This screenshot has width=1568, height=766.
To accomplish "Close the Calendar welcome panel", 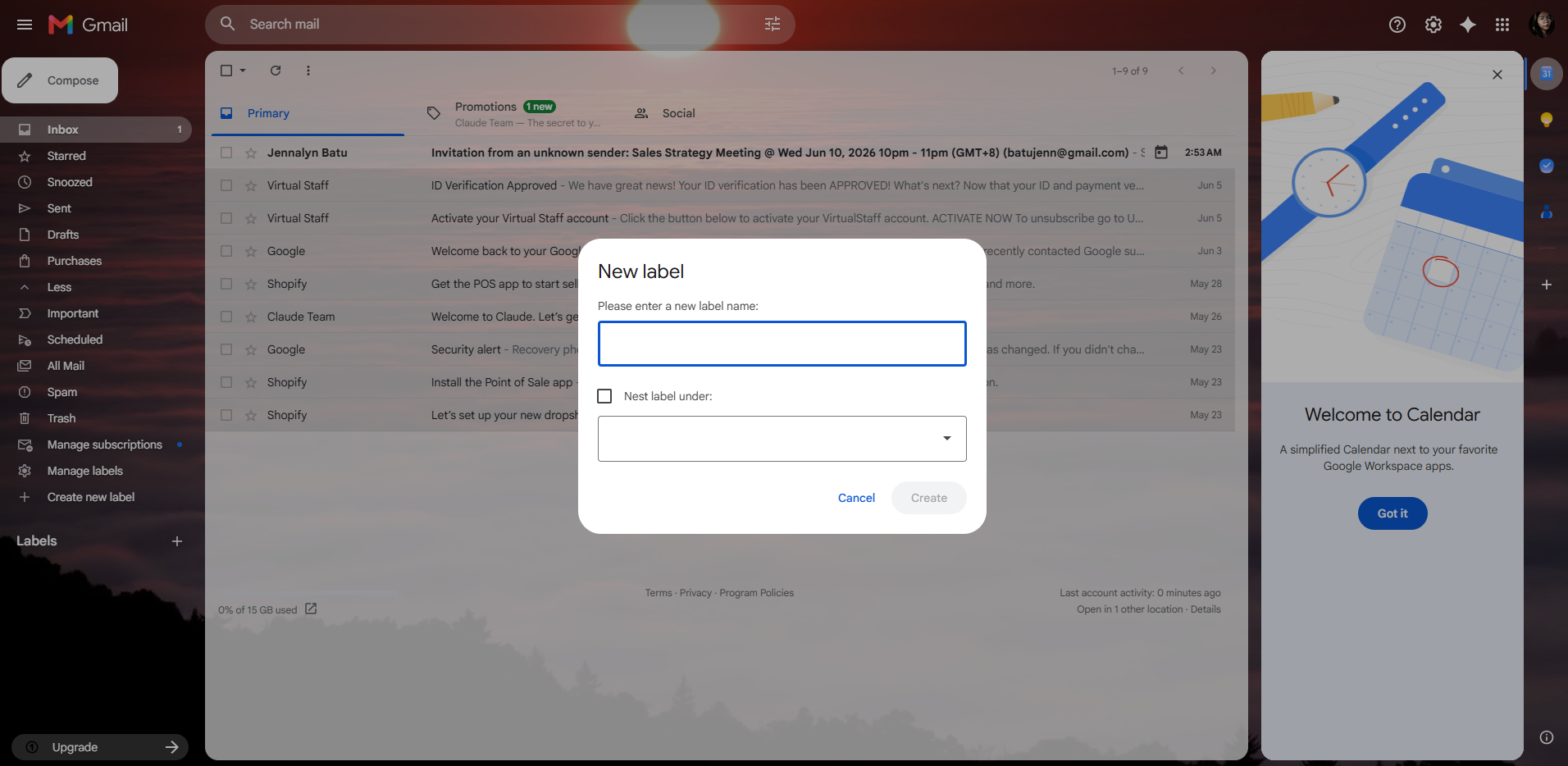I will pos(1497,75).
